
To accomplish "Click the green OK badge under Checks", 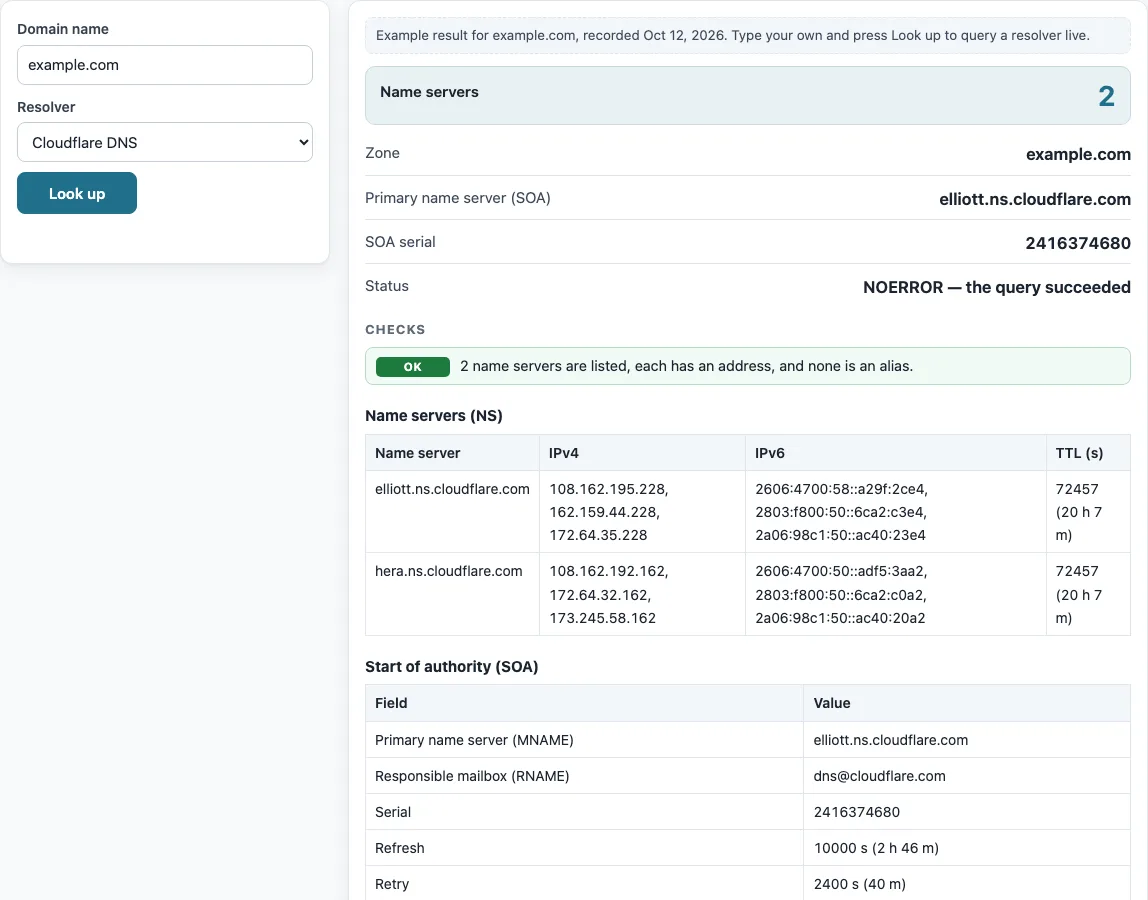I will [x=413, y=367].
